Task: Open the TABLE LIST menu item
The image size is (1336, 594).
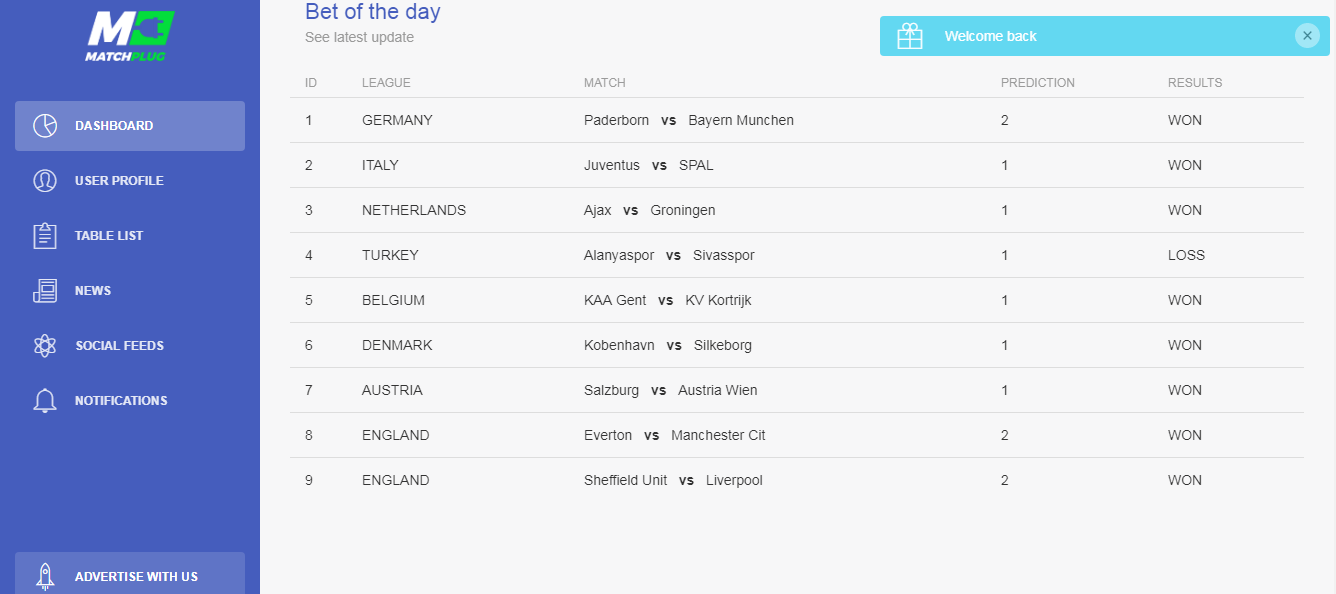Action: tap(130, 236)
